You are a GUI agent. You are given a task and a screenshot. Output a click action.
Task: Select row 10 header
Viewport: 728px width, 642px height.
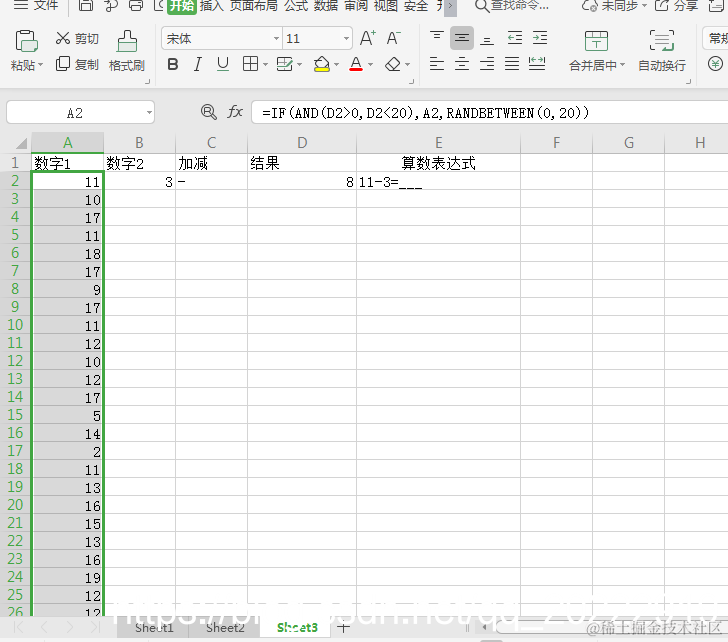tap(15, 325)
